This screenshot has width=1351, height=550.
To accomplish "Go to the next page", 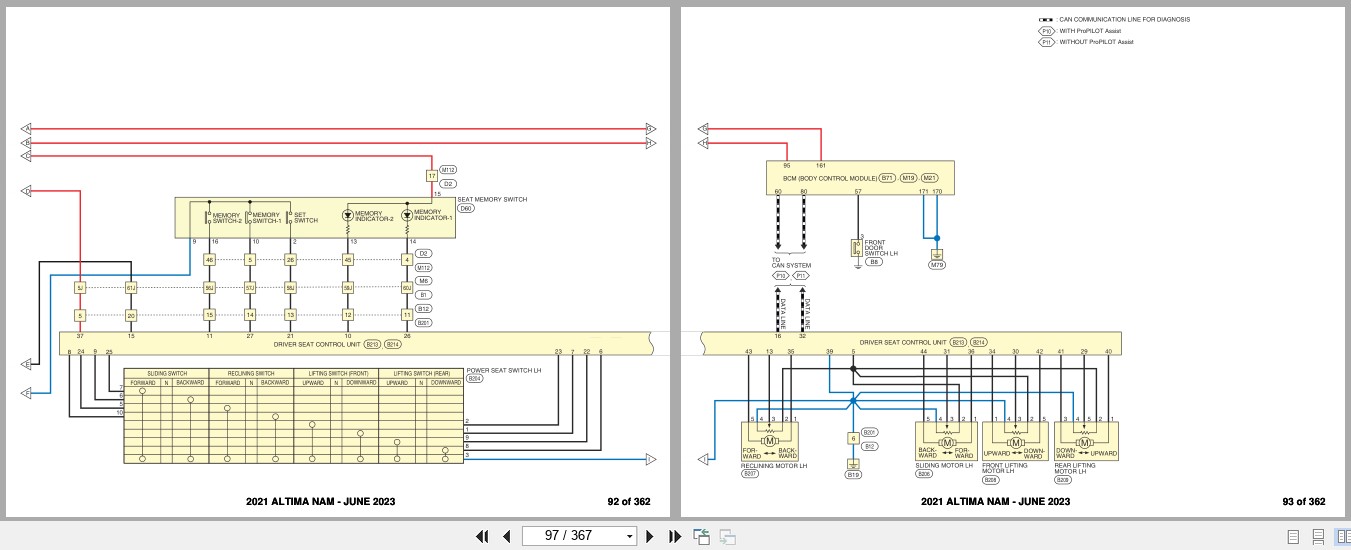I will (x=650, y=536).
